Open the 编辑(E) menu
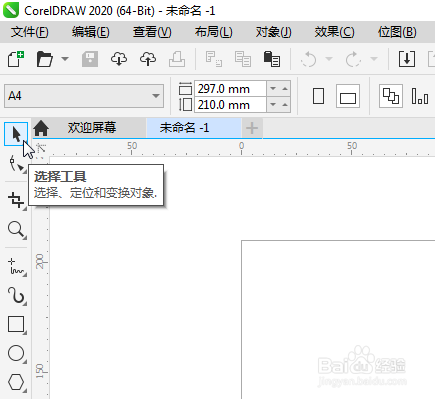Image resolution: width=435 pixels, height=399 pixels. [x=90, y=32]
